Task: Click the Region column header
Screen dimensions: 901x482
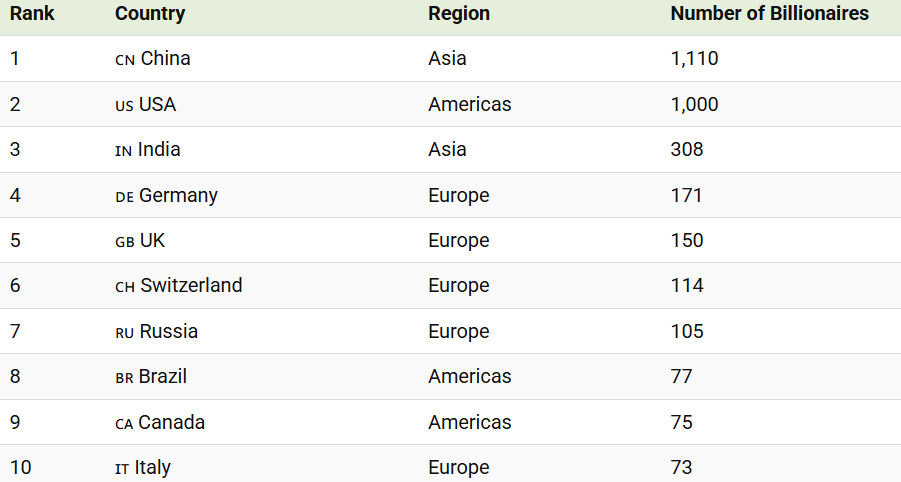Action: coord(459,13)
